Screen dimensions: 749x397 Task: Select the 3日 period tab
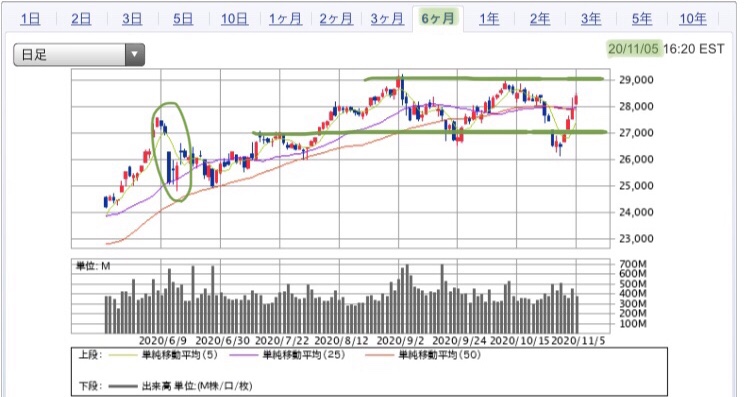pos(132,19)
